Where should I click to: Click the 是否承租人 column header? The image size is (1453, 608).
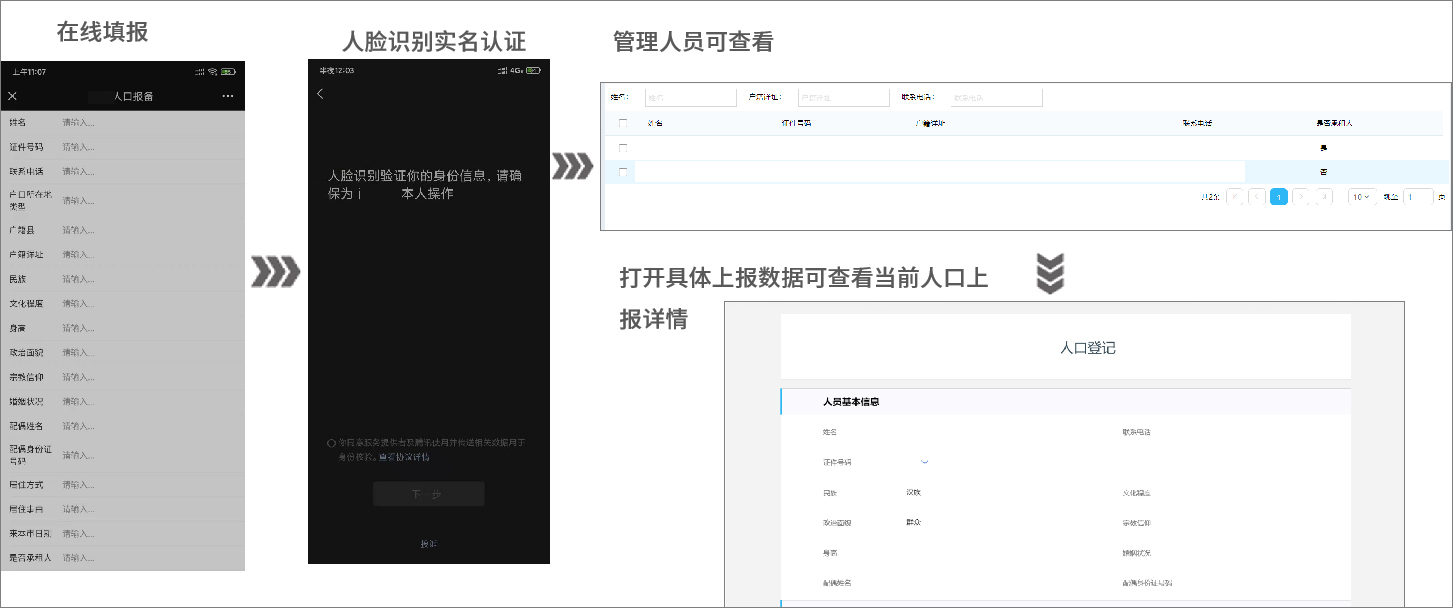pyautogui.click(x=1334, y=123)
